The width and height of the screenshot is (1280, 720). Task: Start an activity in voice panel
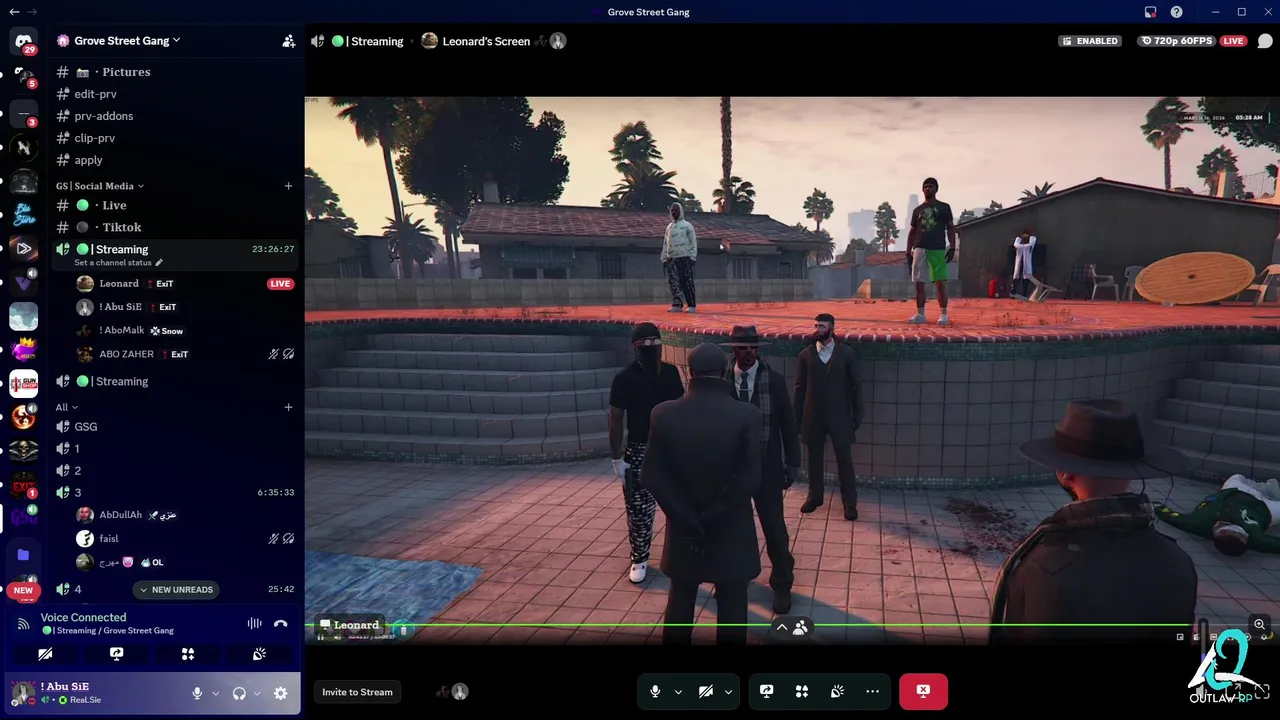click(187, 654)
